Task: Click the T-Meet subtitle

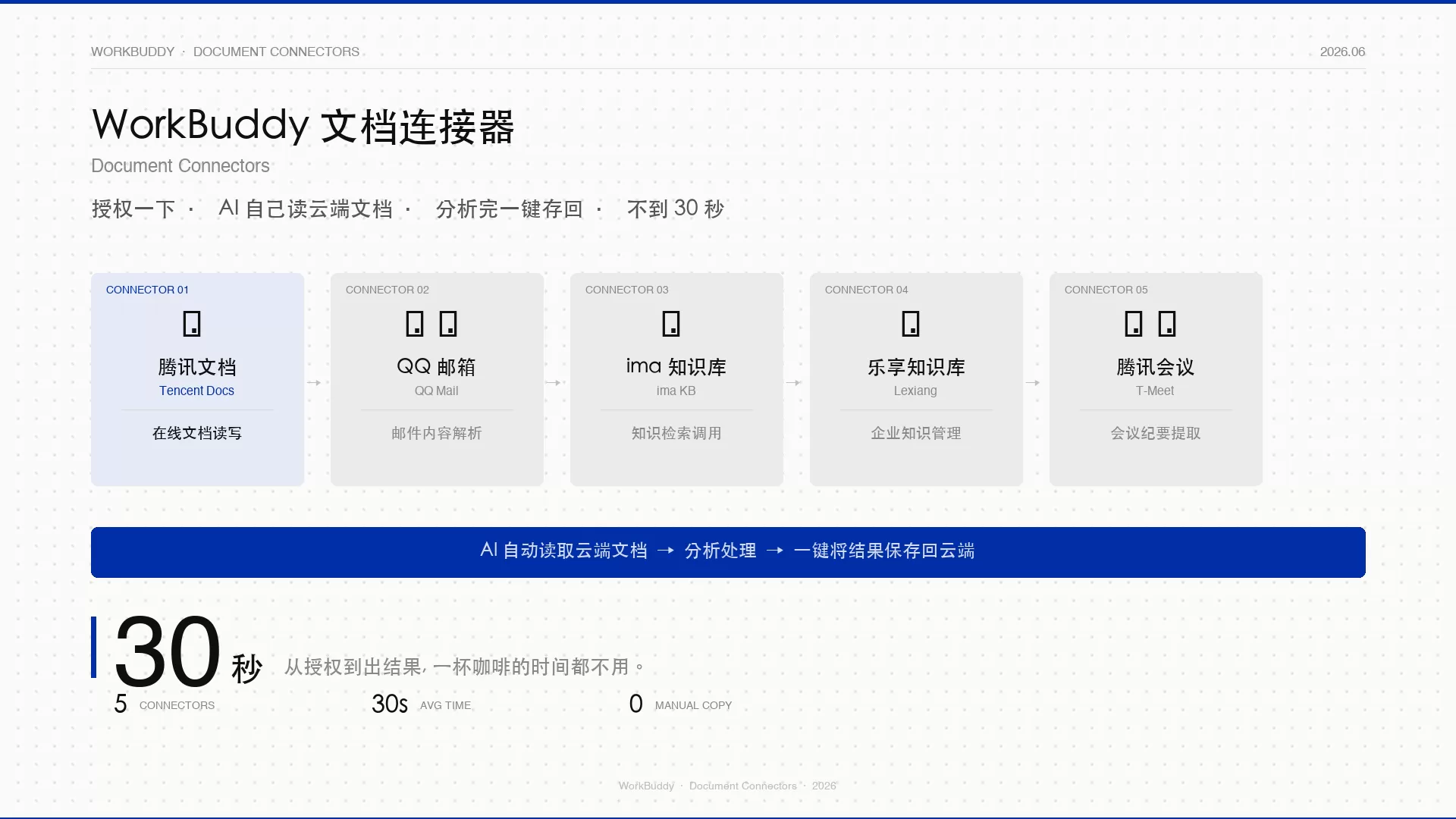Action: coord(1155,391)
